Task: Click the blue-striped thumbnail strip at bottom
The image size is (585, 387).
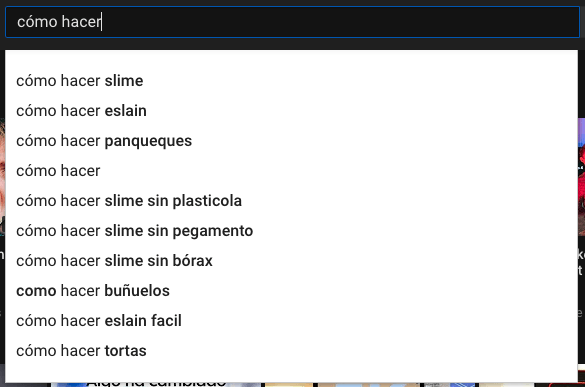Action: [450, 385]
